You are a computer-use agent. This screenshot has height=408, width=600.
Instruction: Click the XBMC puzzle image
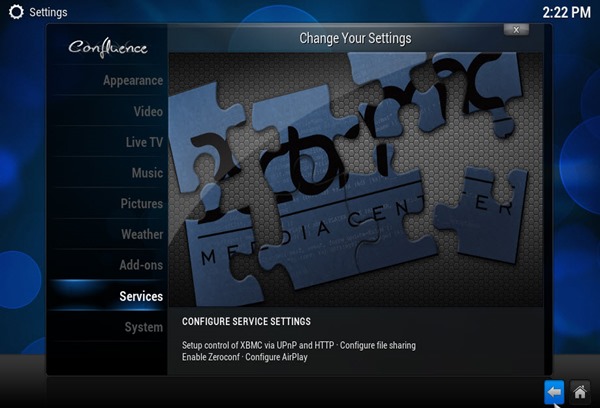355,179
